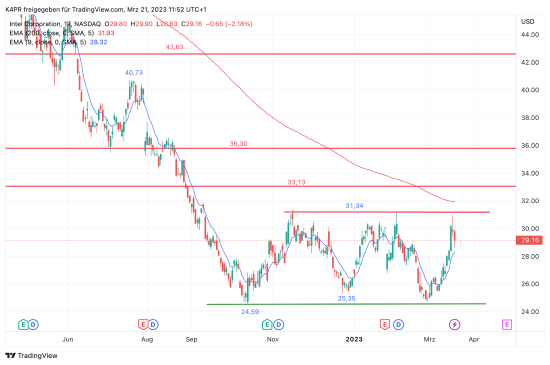550x365 pixels.
Task: Select the green E earnings marker near Nov
Action: 267,325
